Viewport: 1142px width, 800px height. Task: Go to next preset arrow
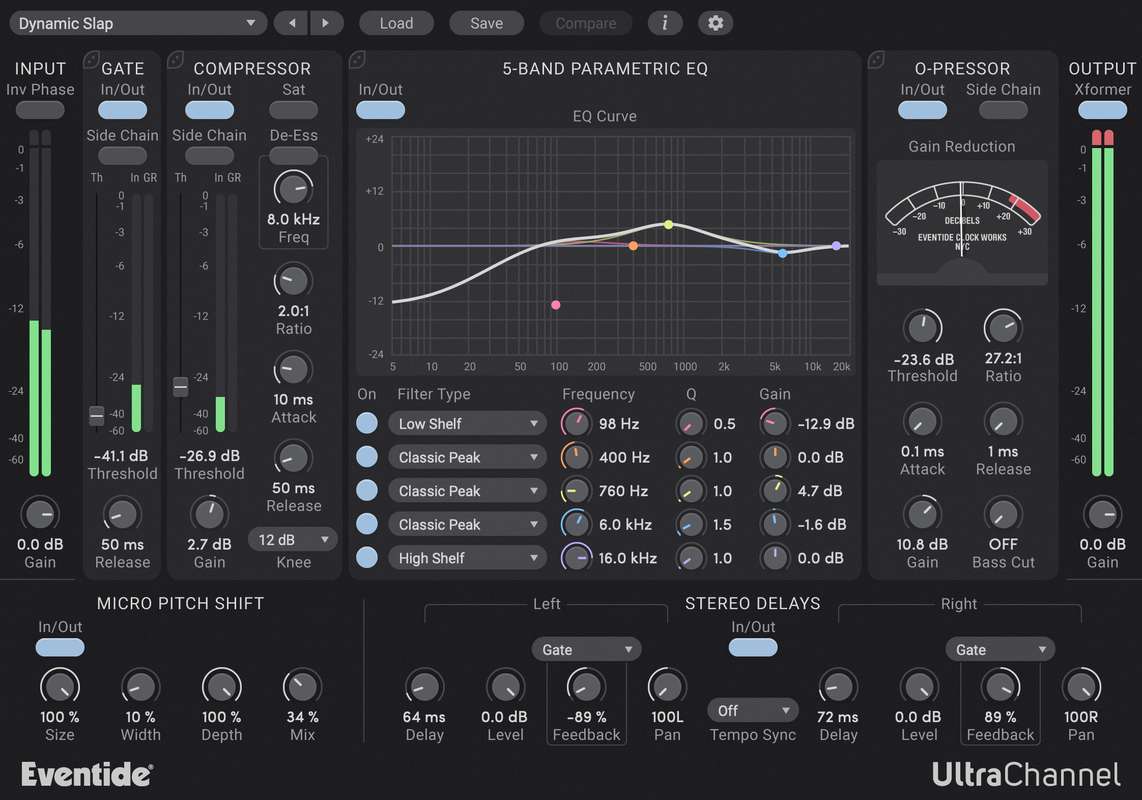[326, 23]
